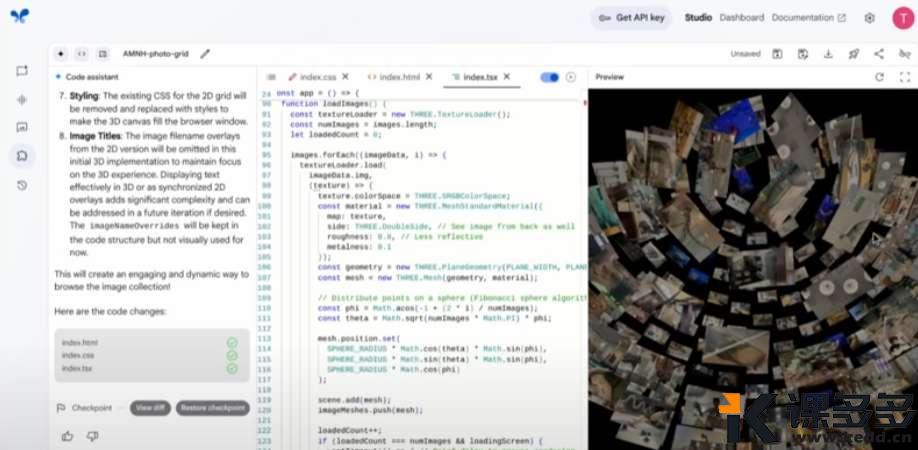Screen dimensions: 918x450
Task: Click the 'function loadImages()' code line
Action: point(333,104)
